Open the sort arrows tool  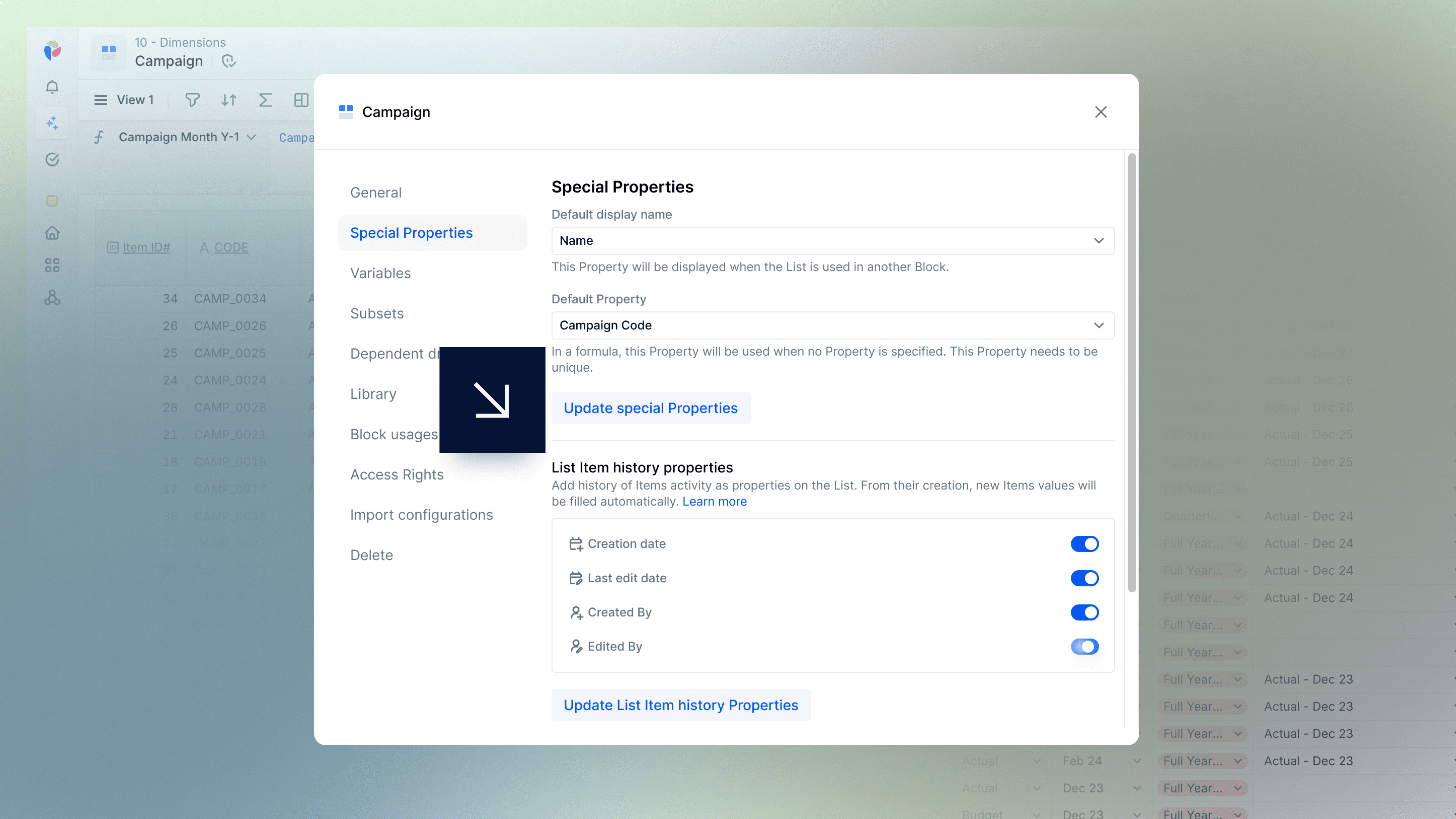[x=228, y=100]
